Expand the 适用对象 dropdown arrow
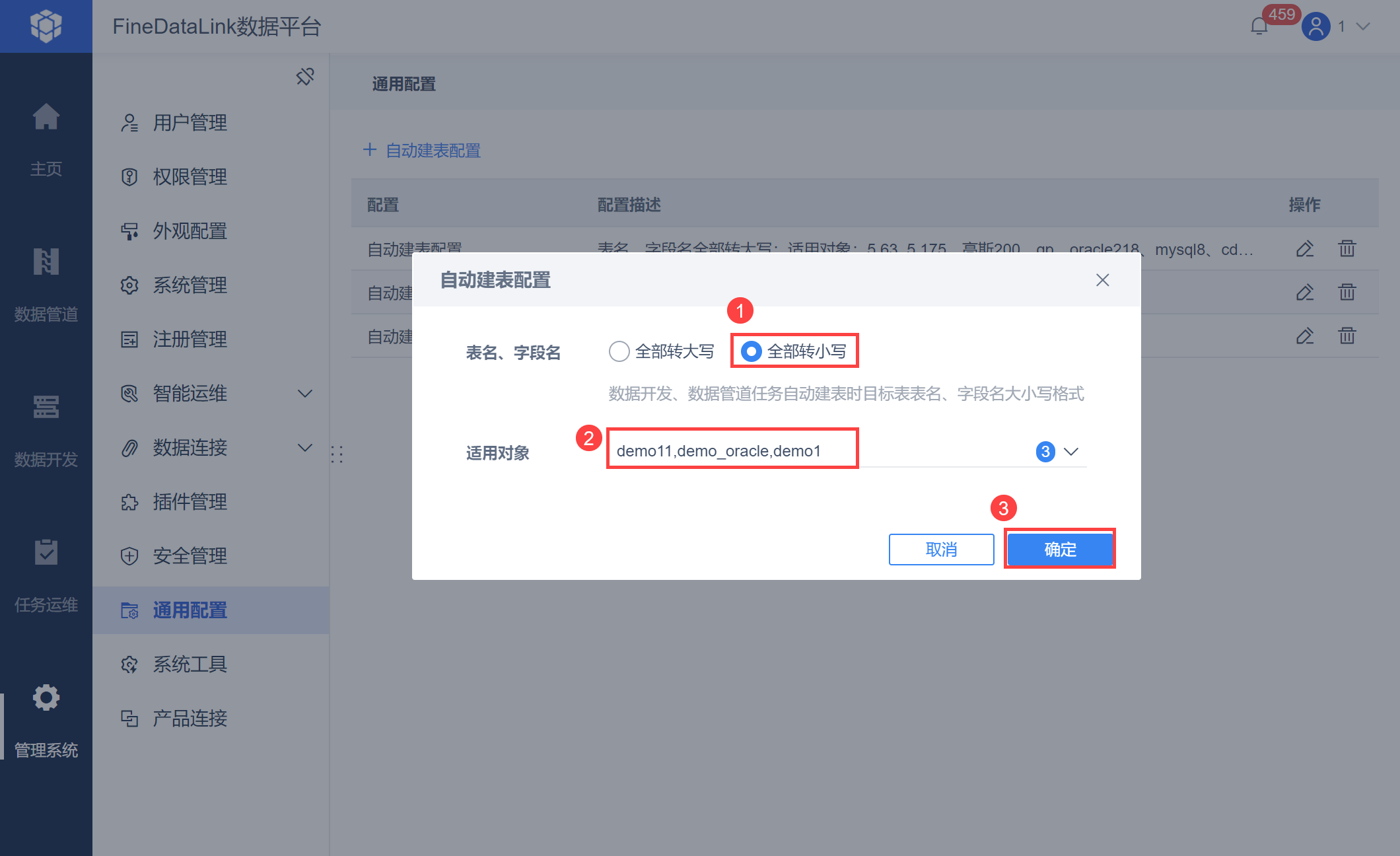 pos(1071,452)
